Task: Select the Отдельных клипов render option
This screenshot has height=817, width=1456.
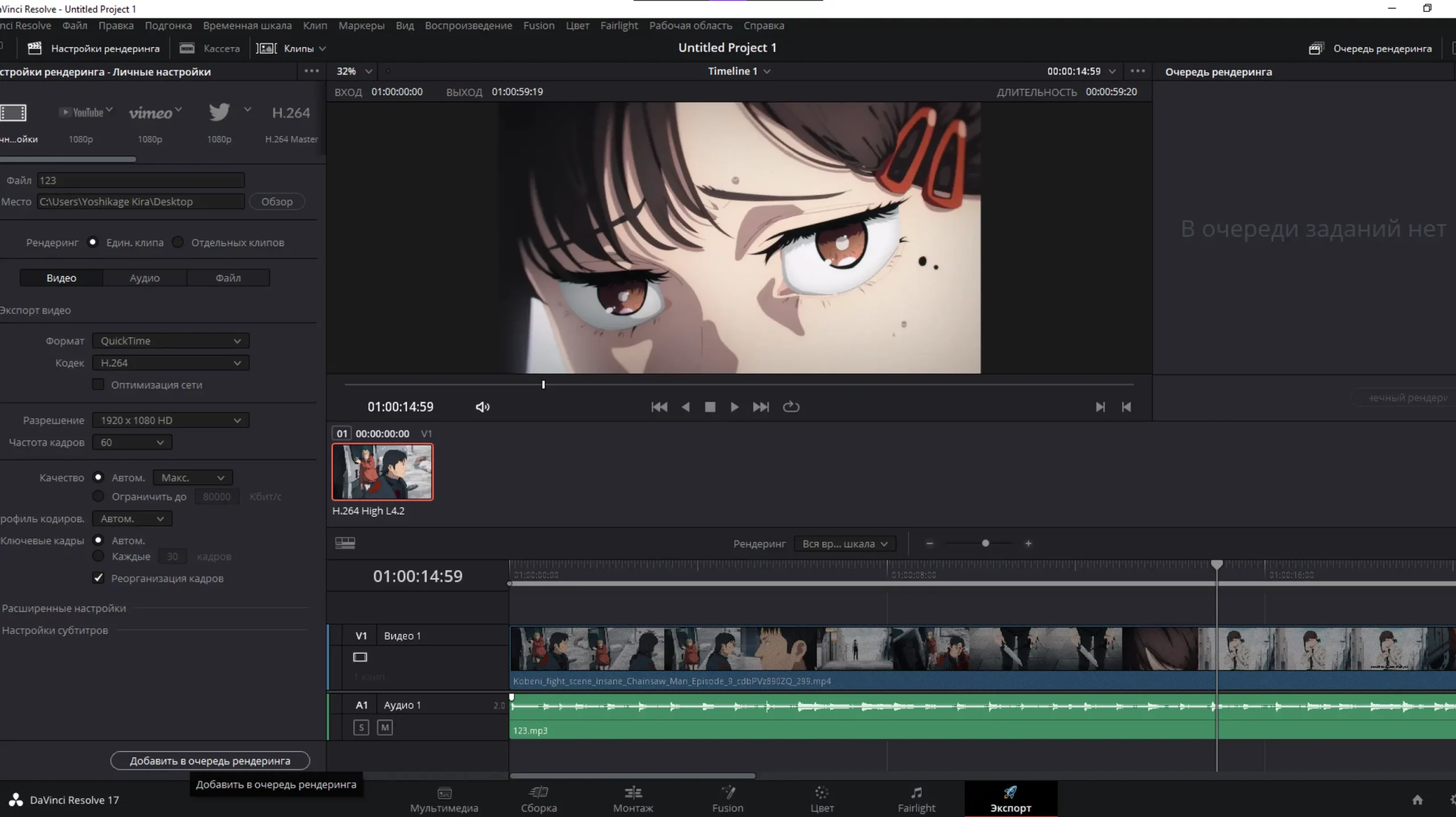Action: pyautogui.click(x=177, y=242)
